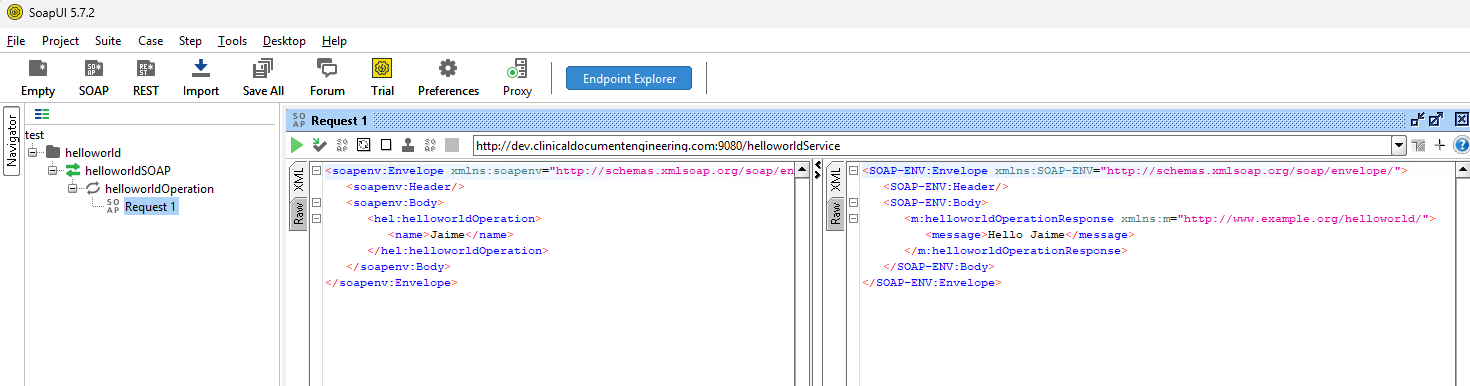Collapse the helloworld project node
Screen dimensions: 1470x386
tap(33, 153)
